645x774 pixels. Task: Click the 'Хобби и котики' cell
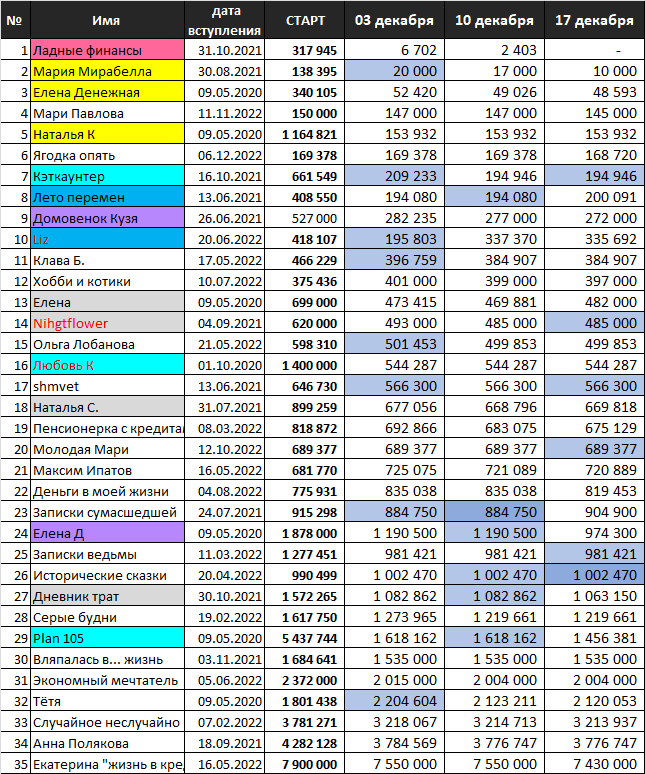pos(107,281)
